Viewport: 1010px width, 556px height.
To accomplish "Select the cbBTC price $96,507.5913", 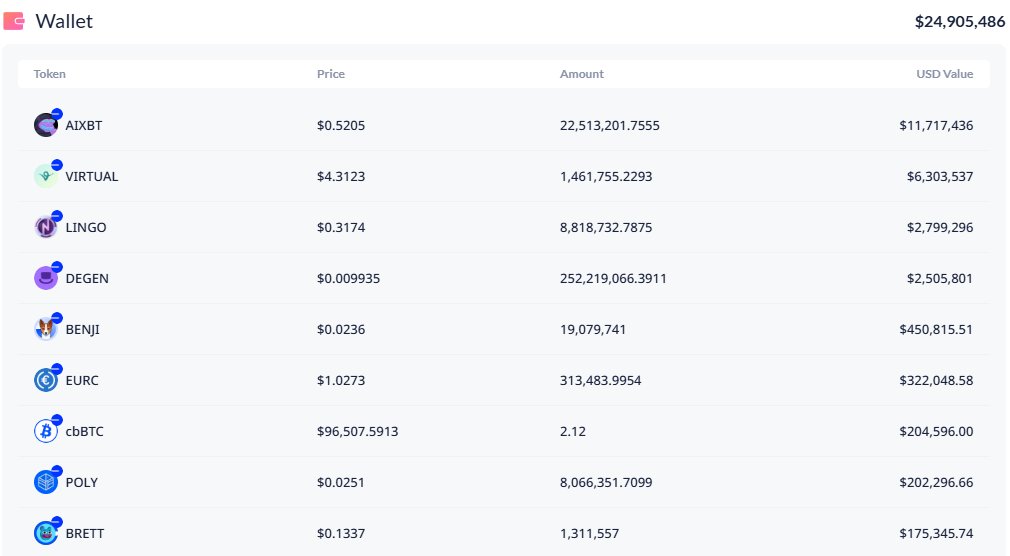I will click(357, 431).
